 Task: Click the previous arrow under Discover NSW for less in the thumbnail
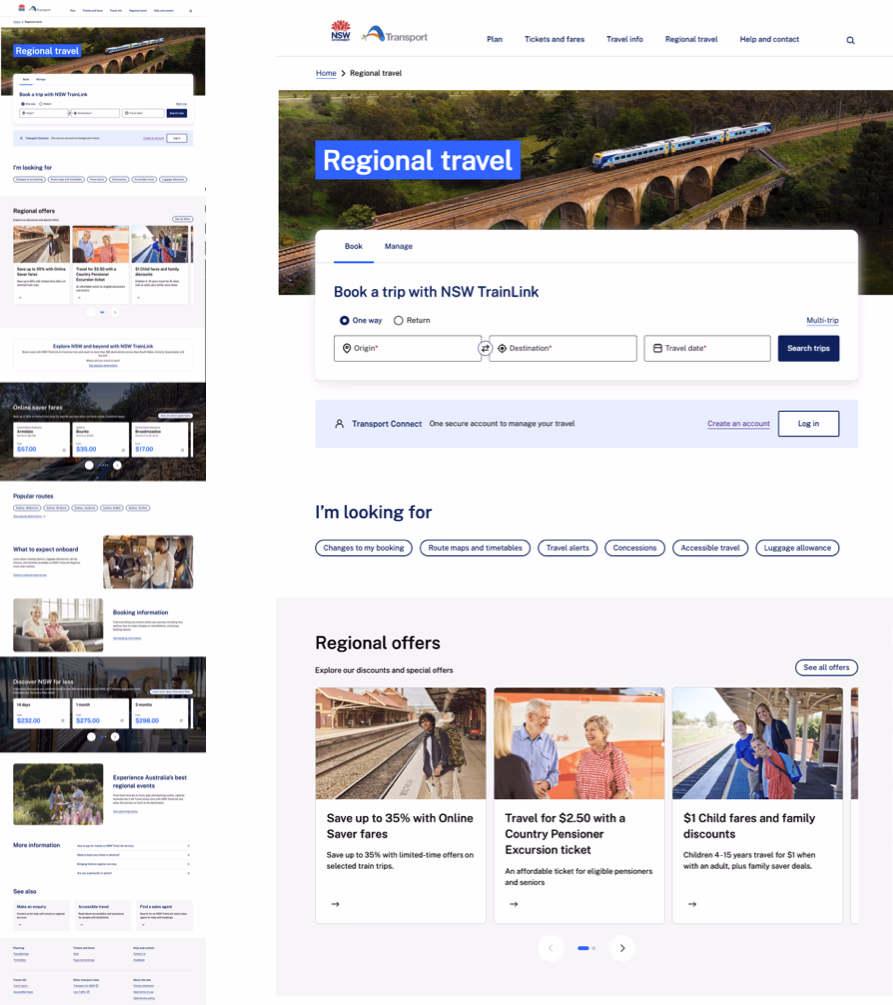[x=91, y=736]
